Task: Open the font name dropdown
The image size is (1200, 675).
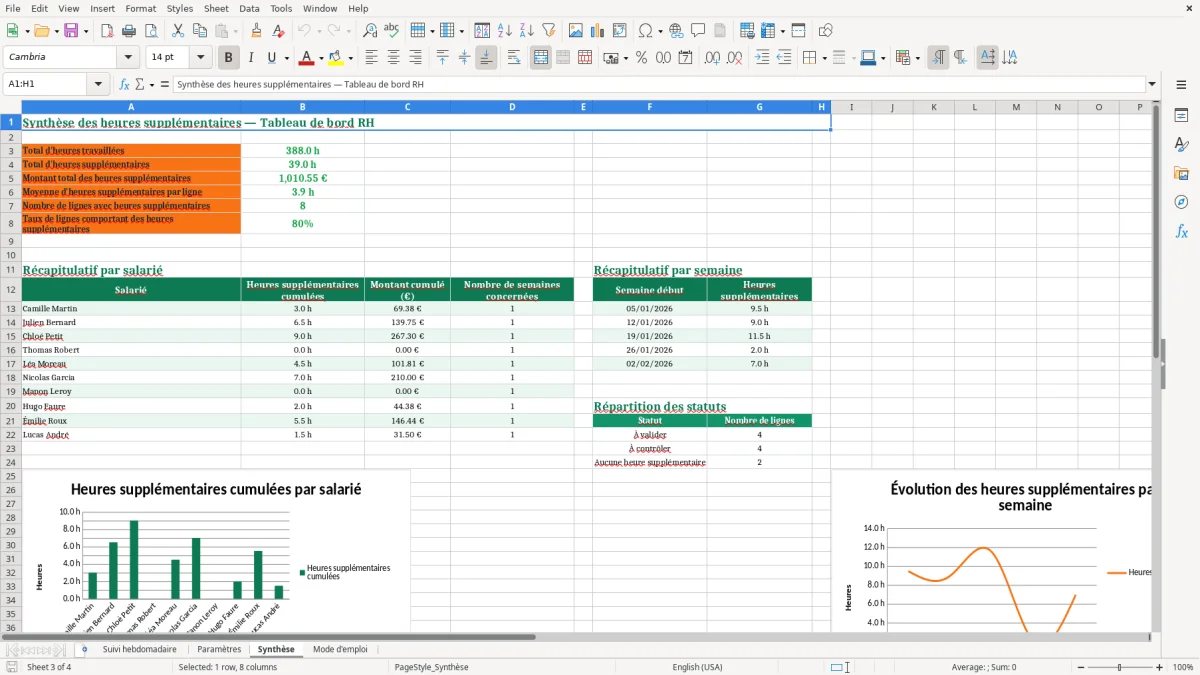Action: tap(127, 57)
